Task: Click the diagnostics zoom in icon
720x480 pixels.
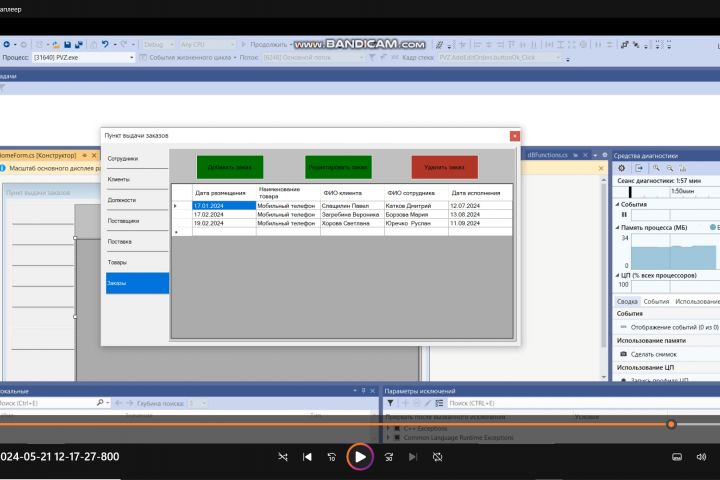Action: [x=657, y=169]
